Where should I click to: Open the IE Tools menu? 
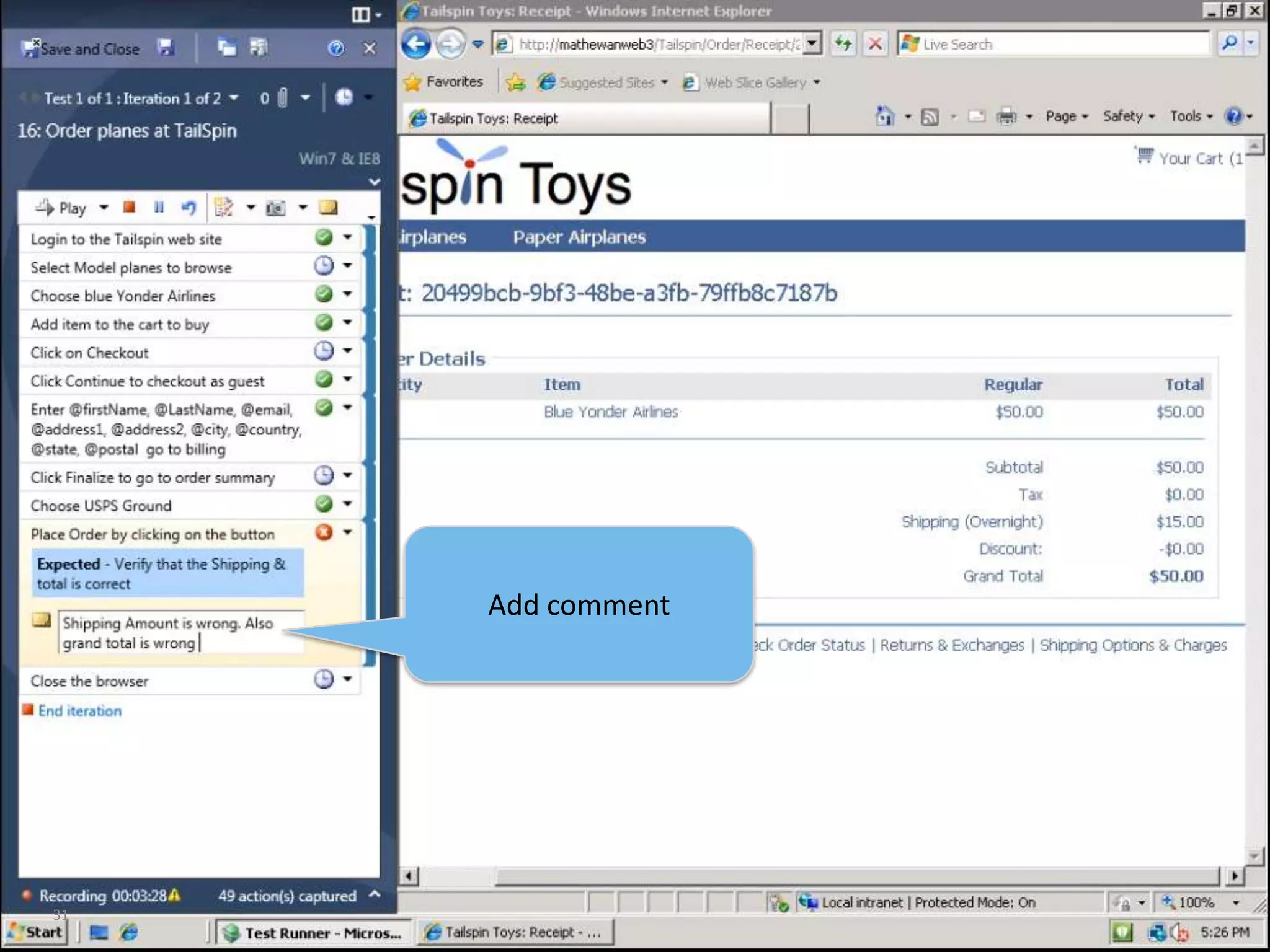1191,116
